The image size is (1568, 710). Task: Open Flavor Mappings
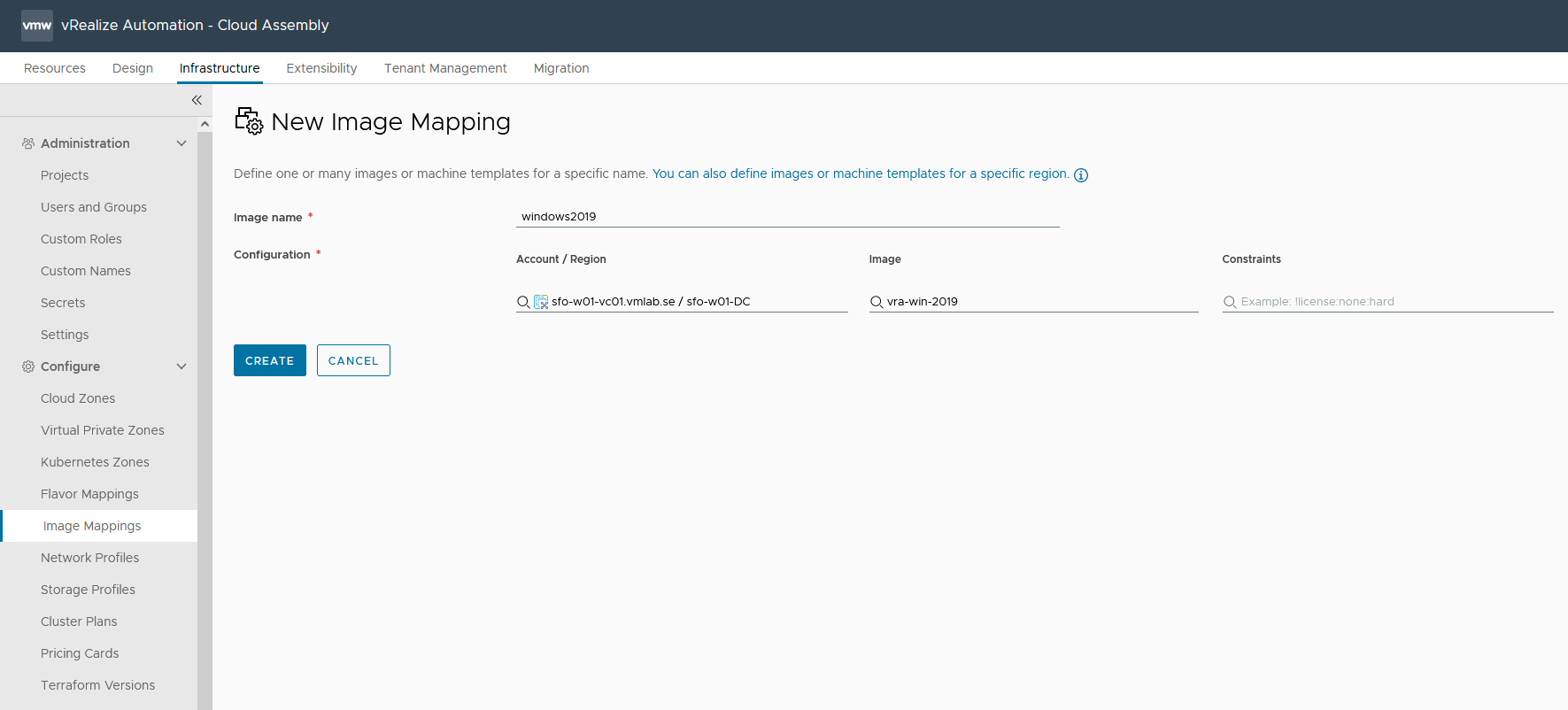click(x=89, y=494)
